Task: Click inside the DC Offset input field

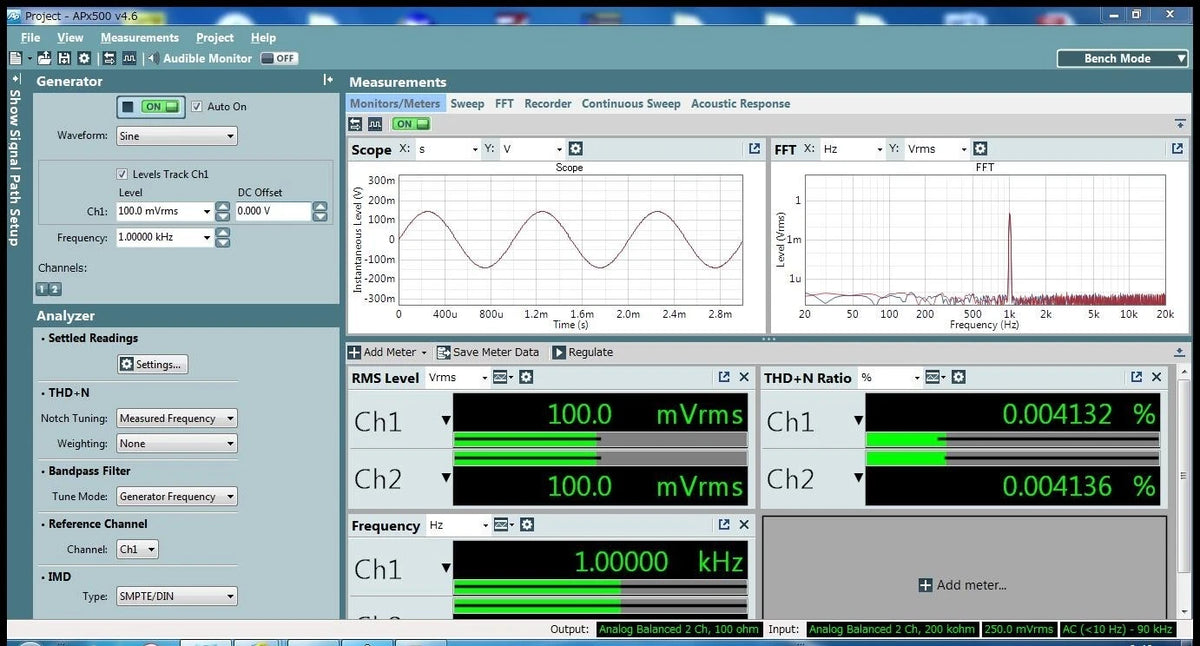Action: tap(270, 211)
